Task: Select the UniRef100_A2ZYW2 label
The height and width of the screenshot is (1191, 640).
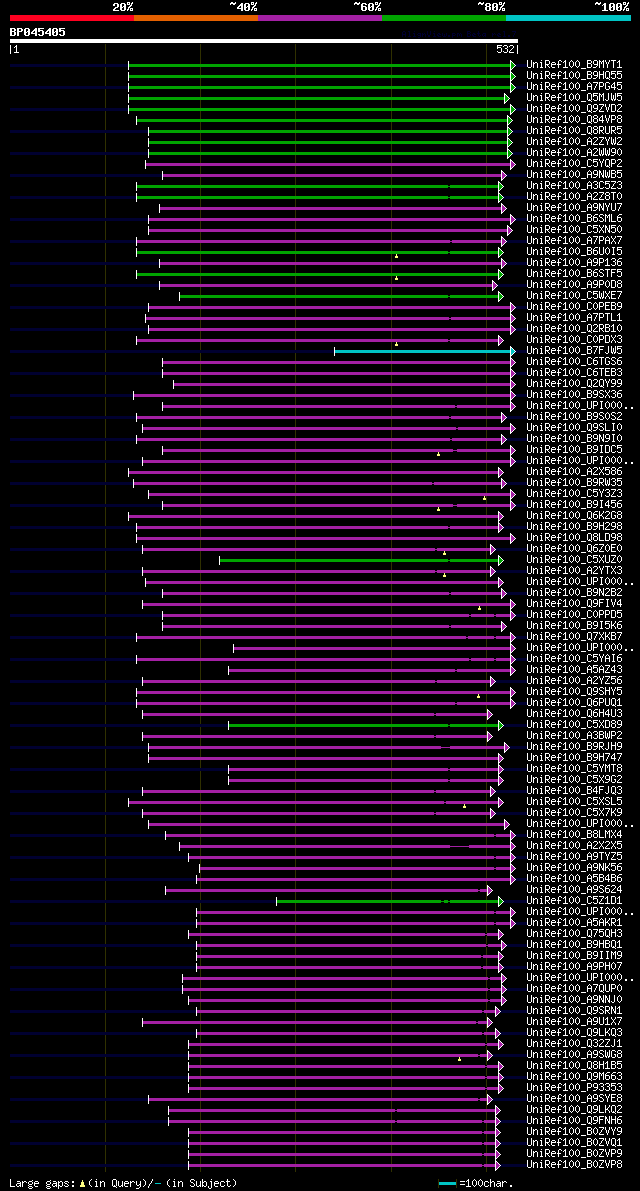Action: coord(574,142)
